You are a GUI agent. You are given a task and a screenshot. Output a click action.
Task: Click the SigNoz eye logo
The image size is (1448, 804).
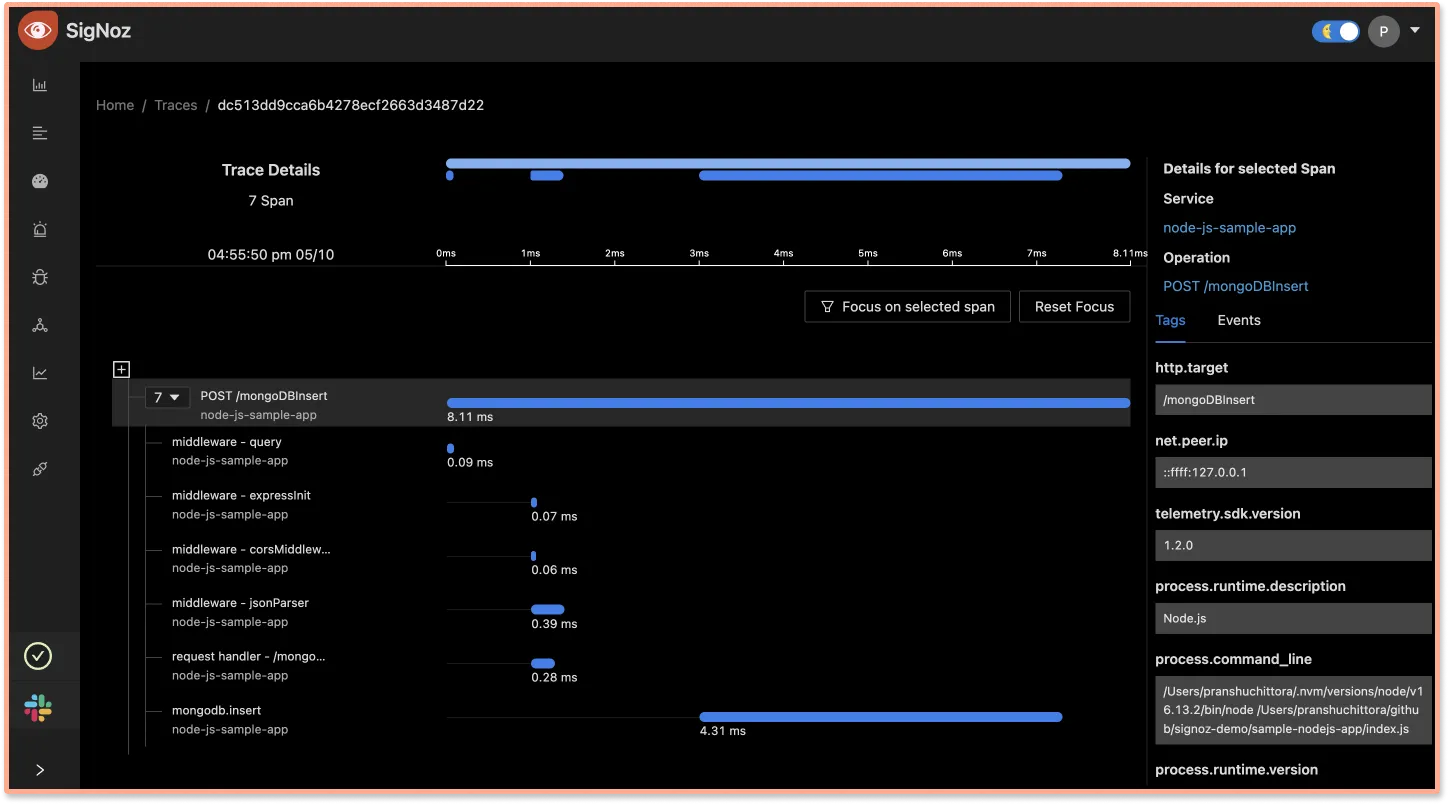tap(37, 31)
